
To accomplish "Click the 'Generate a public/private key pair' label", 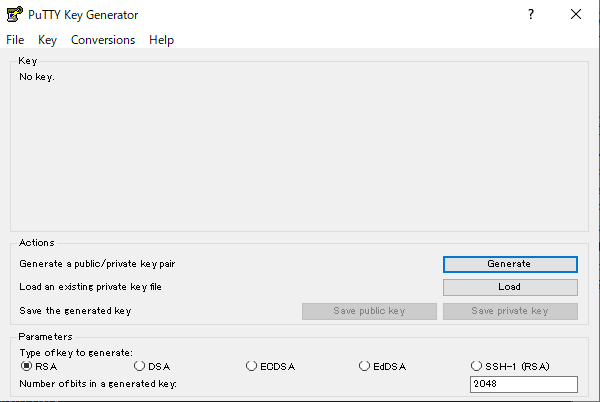I will (97, 264).
